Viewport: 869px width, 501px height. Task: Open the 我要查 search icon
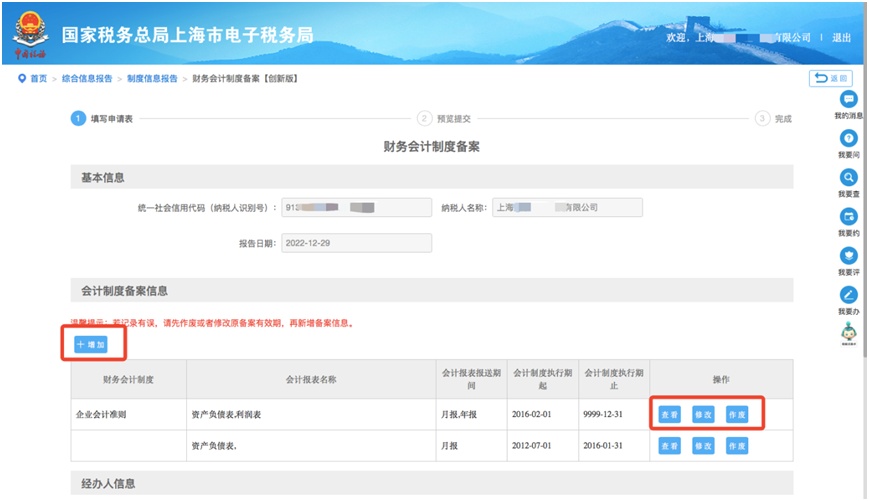click(848, 177)
